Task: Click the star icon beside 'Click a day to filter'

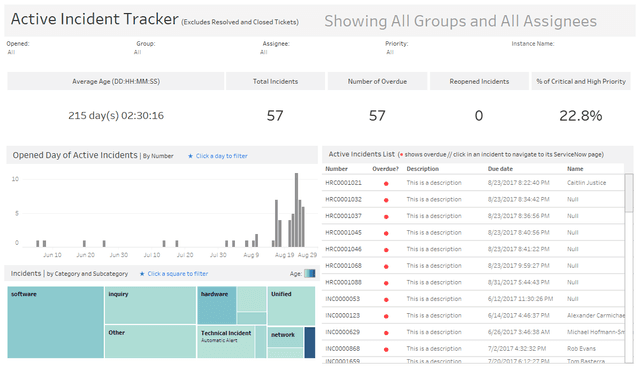Action: (x=190, y=156)
